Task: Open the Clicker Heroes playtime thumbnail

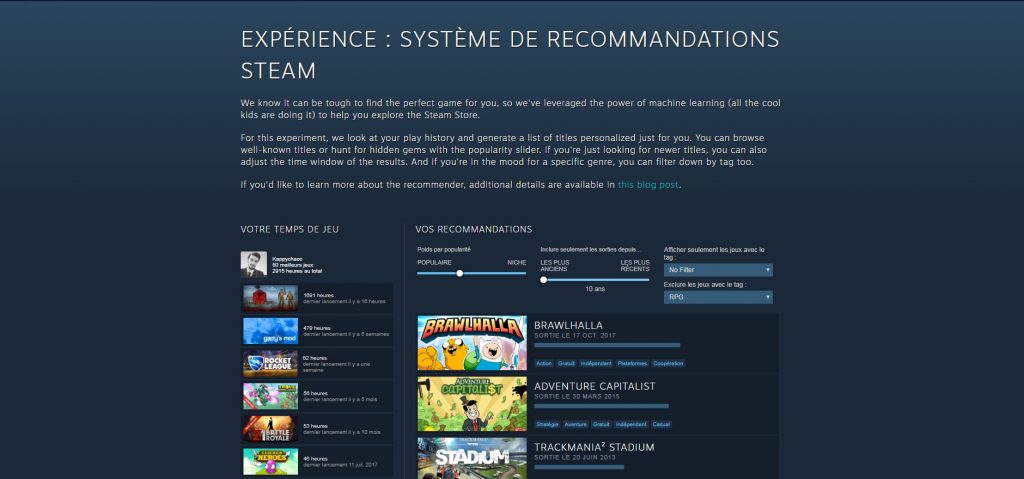Action: point(270,461)
